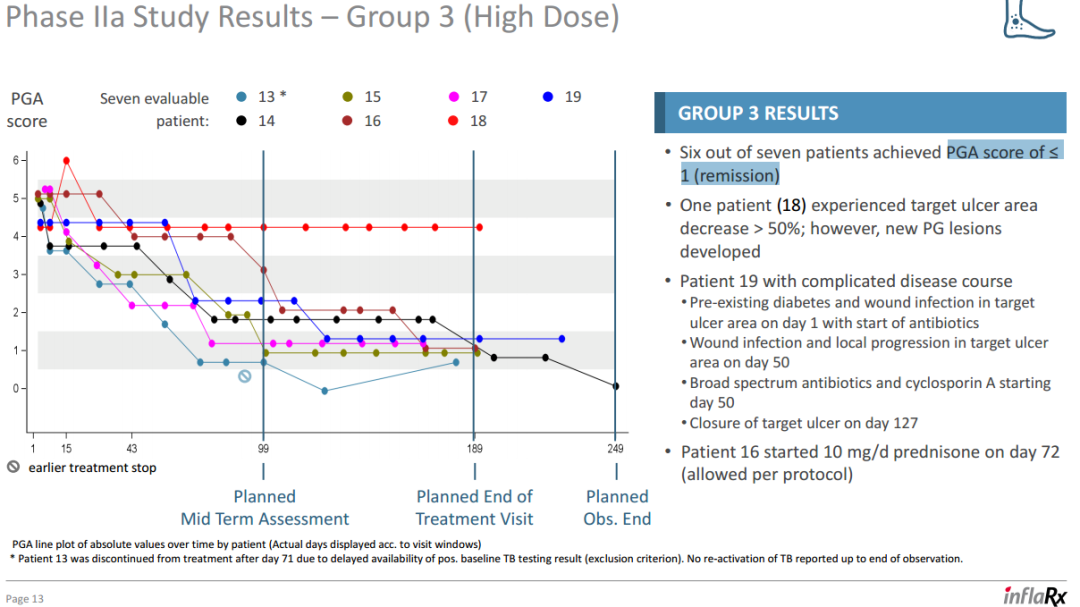This screenshot has width=1080, height=607.
Task: Select patient 15 olive legend dot
Action: (x=348, y=97)
